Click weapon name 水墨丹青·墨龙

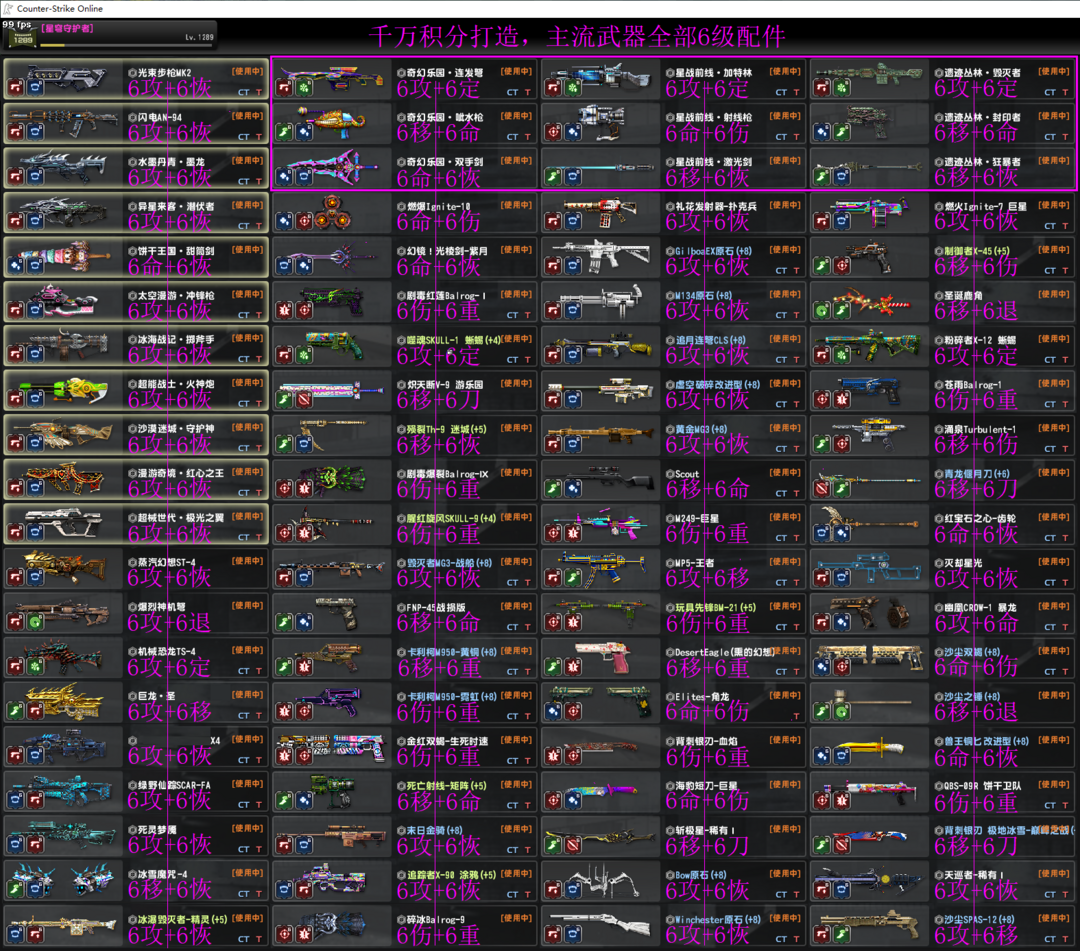(171, 162)
